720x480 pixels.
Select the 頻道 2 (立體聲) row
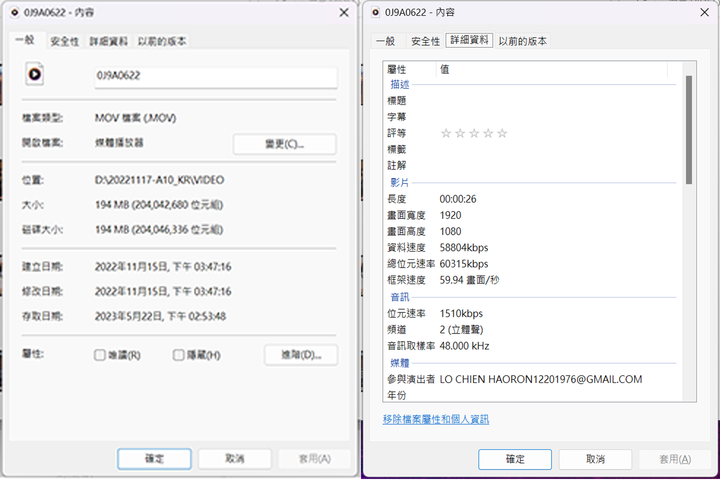point(532,329)
